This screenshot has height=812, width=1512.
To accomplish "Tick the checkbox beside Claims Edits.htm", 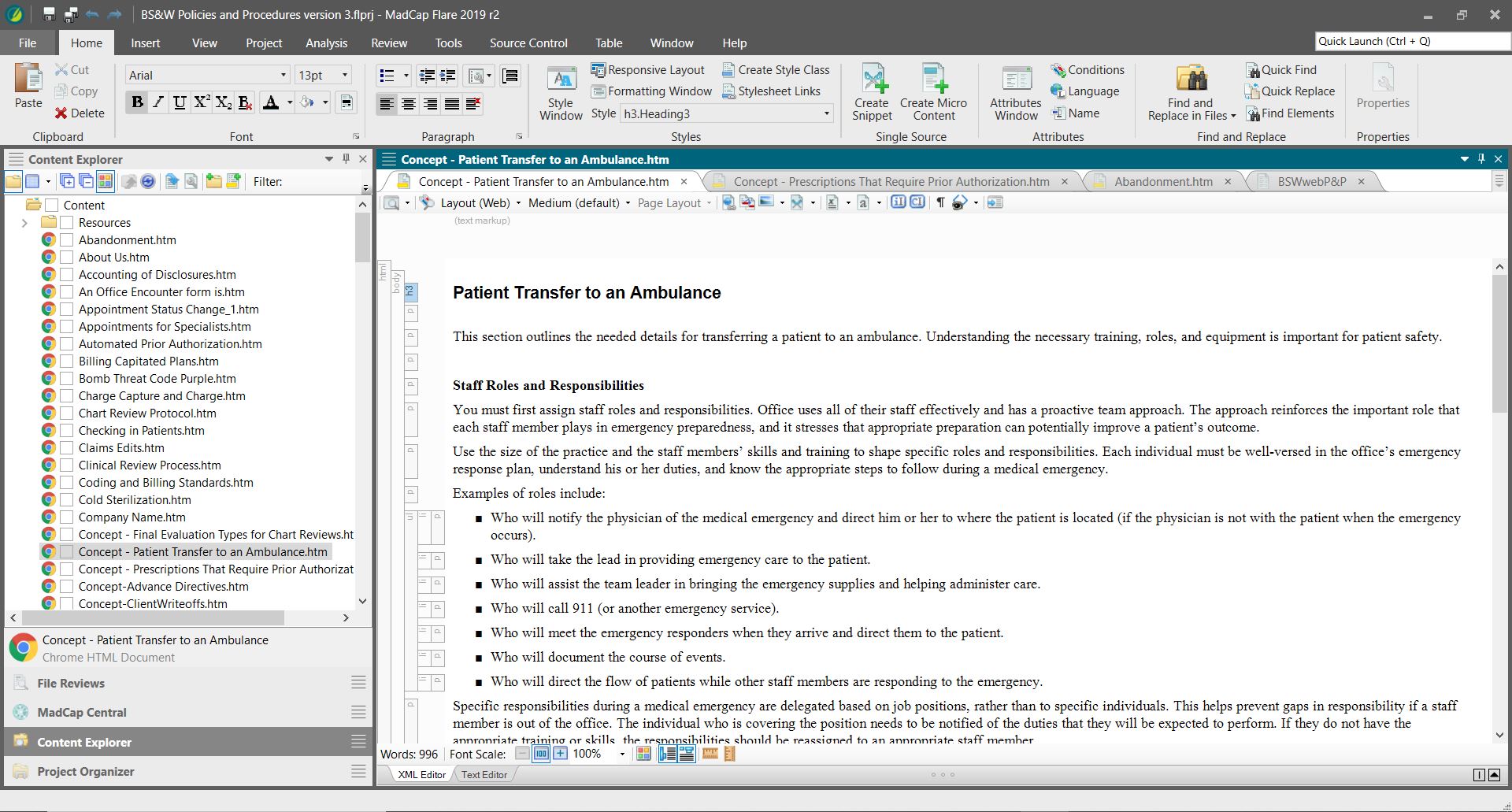I will (x=67, y=448).
